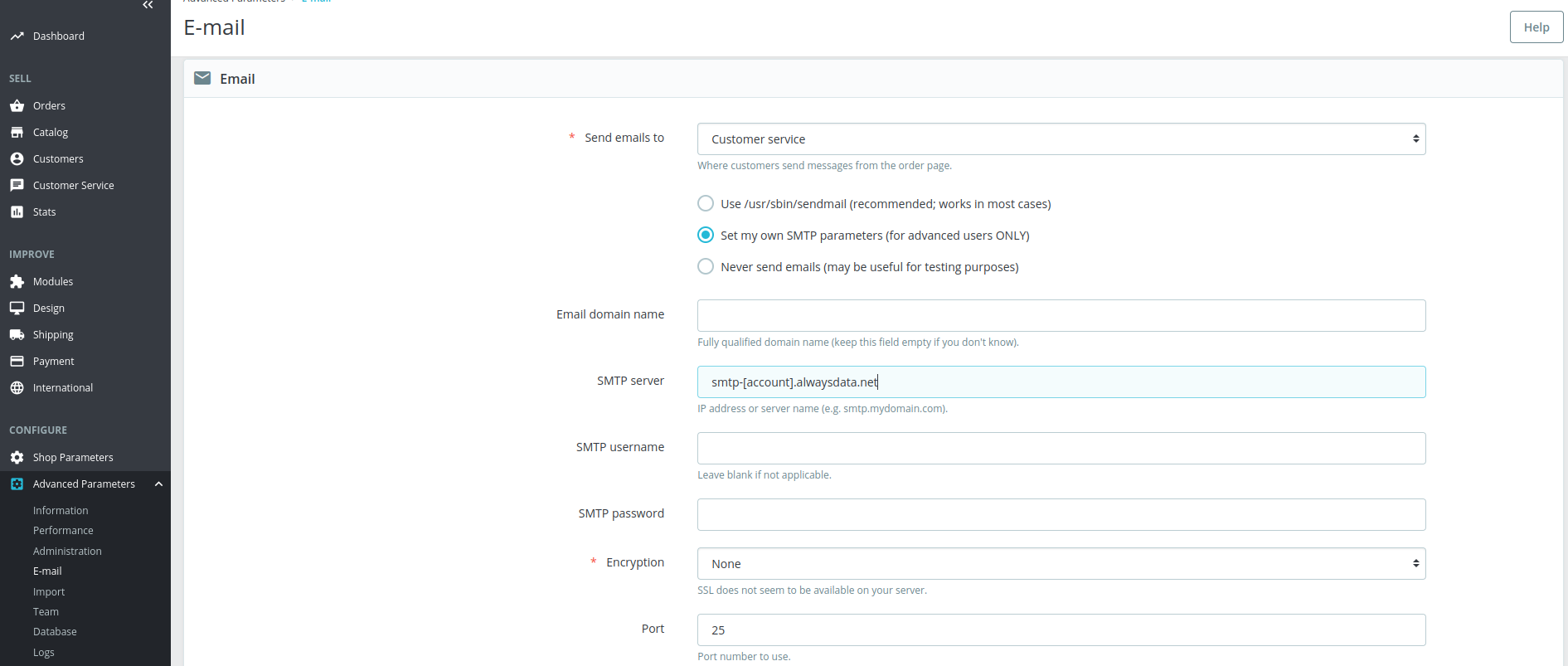Click the SMTP username input field
Screen dimensions: 1568x666
(x=1061, y=449)
